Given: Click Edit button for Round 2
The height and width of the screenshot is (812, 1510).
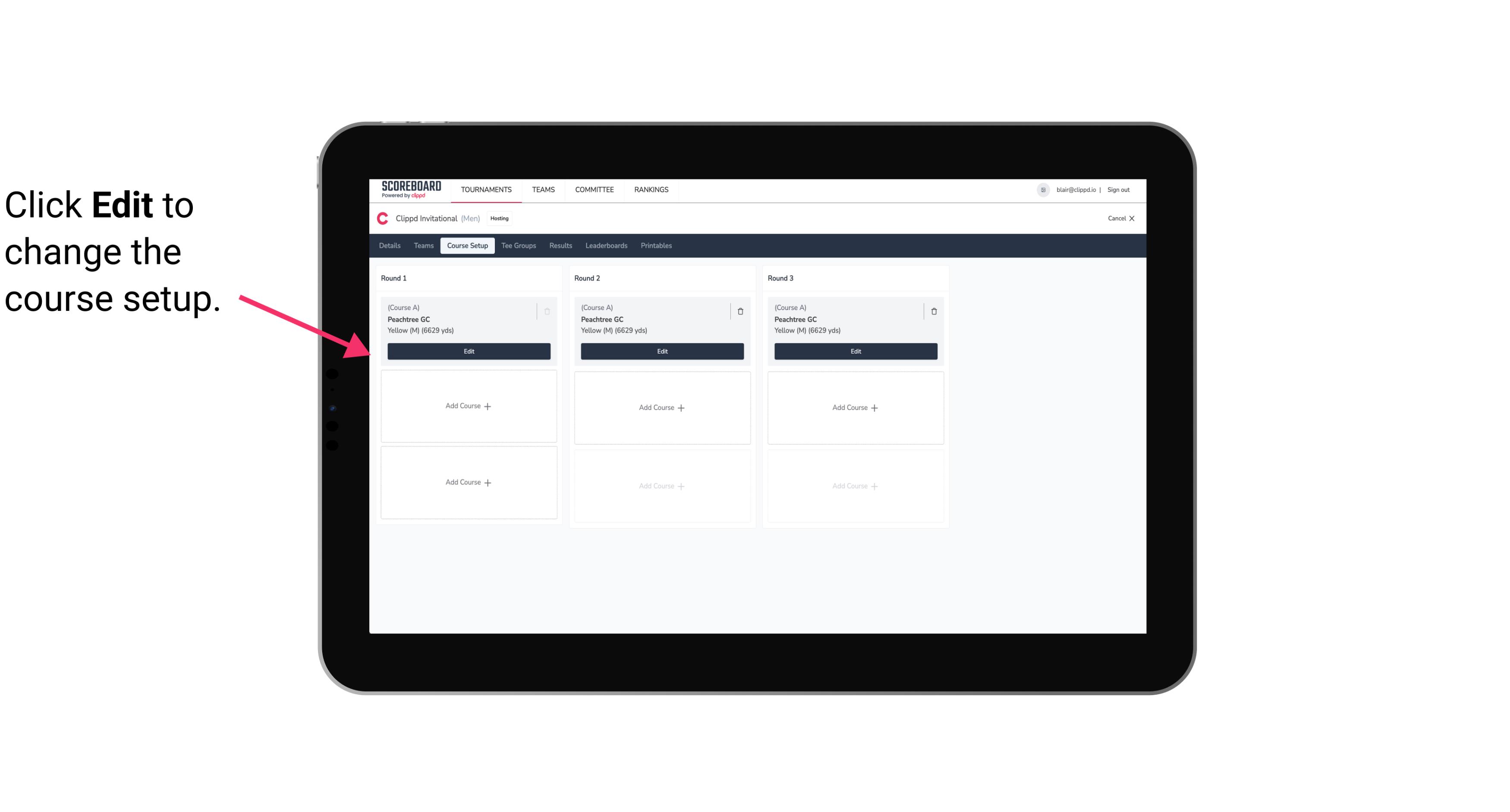Looking at the screenshot, I should click(x=662, y=350).
